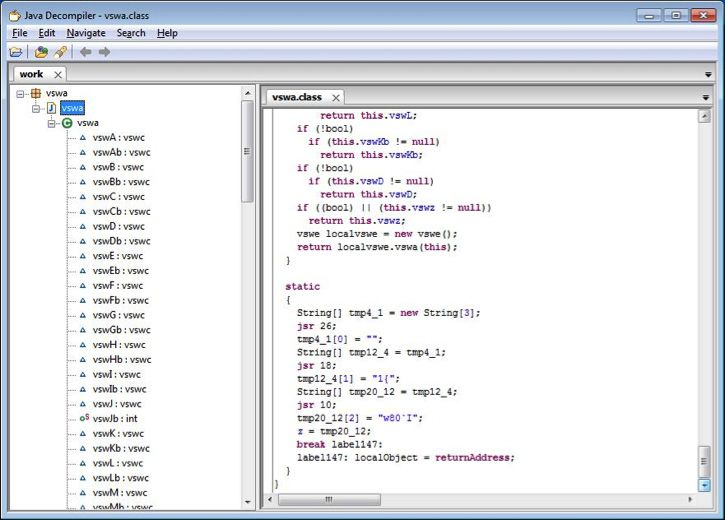
Task: Click code editor scroll right arrow
Action: pyautogui.click(x=690, y=500)
